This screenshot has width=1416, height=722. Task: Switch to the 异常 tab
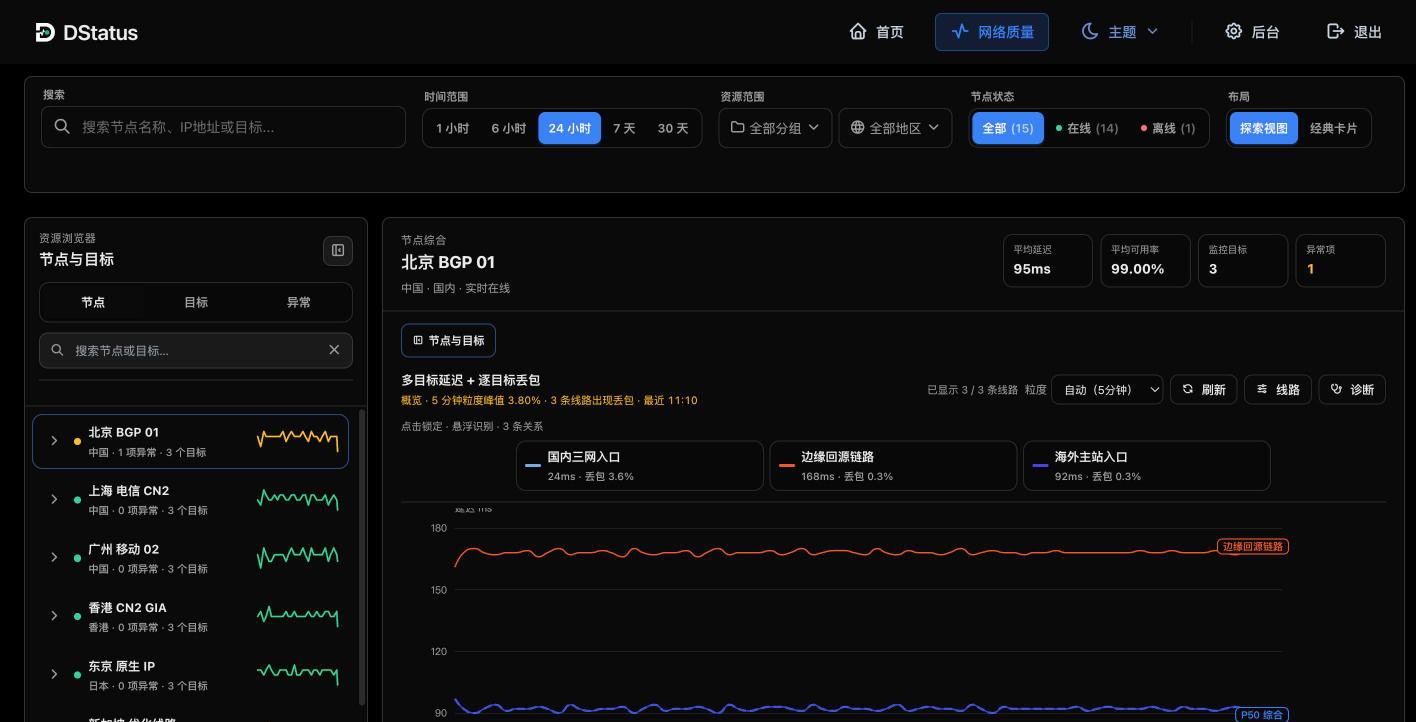(299, 302)
